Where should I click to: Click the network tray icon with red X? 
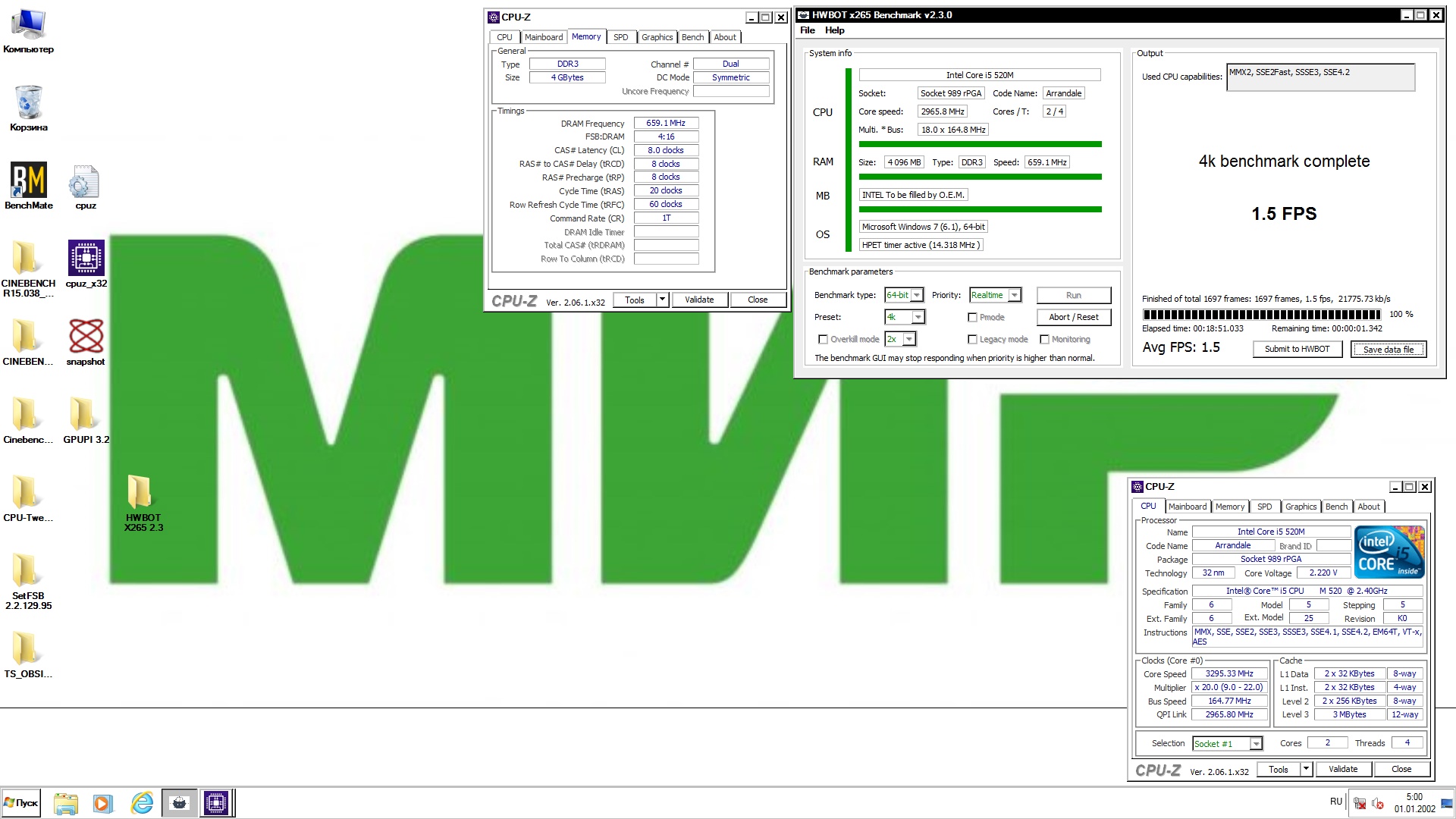pyautogui.click(x=1360, y=803)
